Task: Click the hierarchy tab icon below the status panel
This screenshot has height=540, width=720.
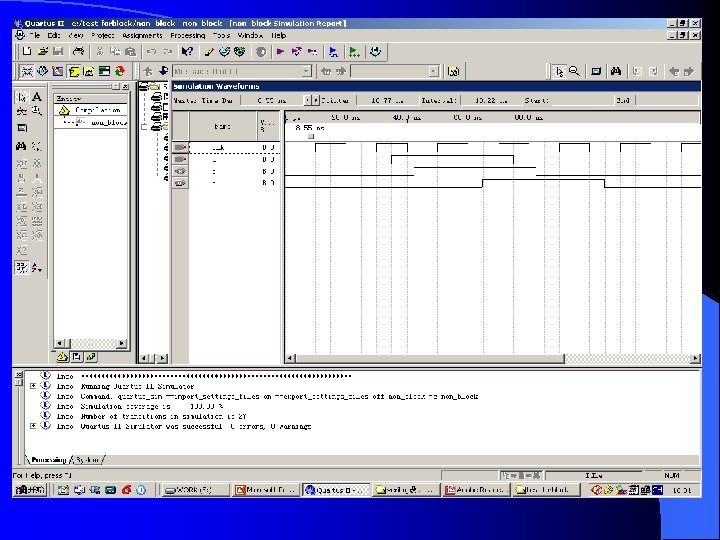Action: (62, 357)
